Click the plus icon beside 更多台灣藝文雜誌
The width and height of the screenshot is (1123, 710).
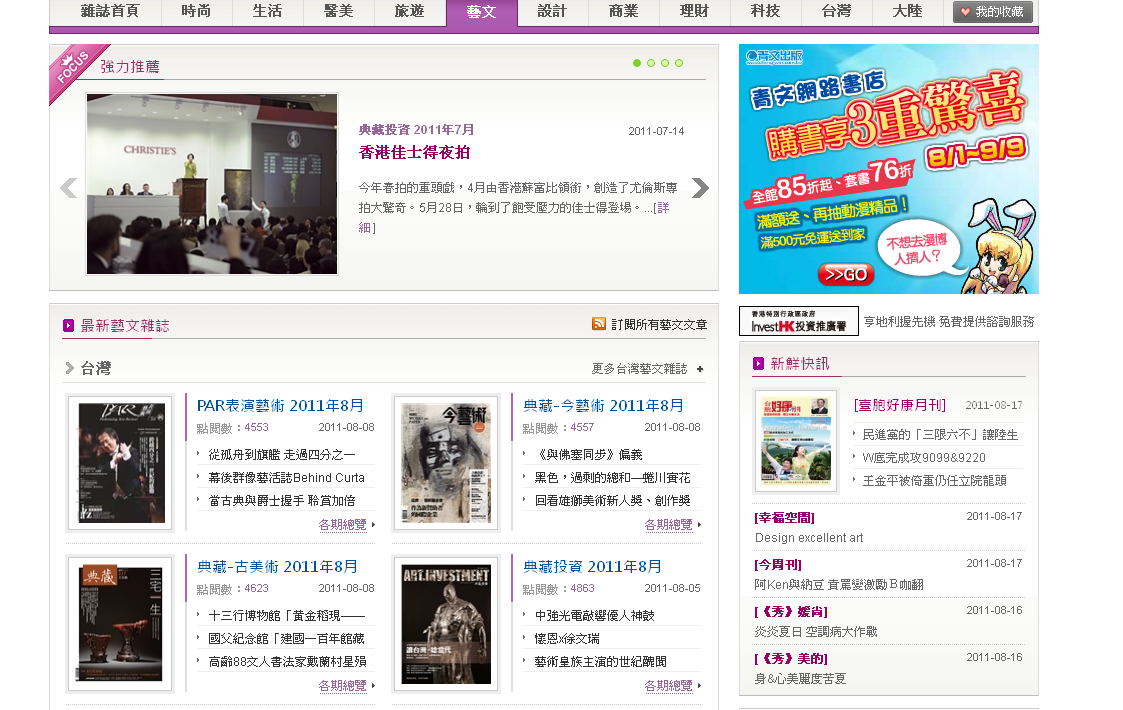pyautogui.click(x=700, y=369)
